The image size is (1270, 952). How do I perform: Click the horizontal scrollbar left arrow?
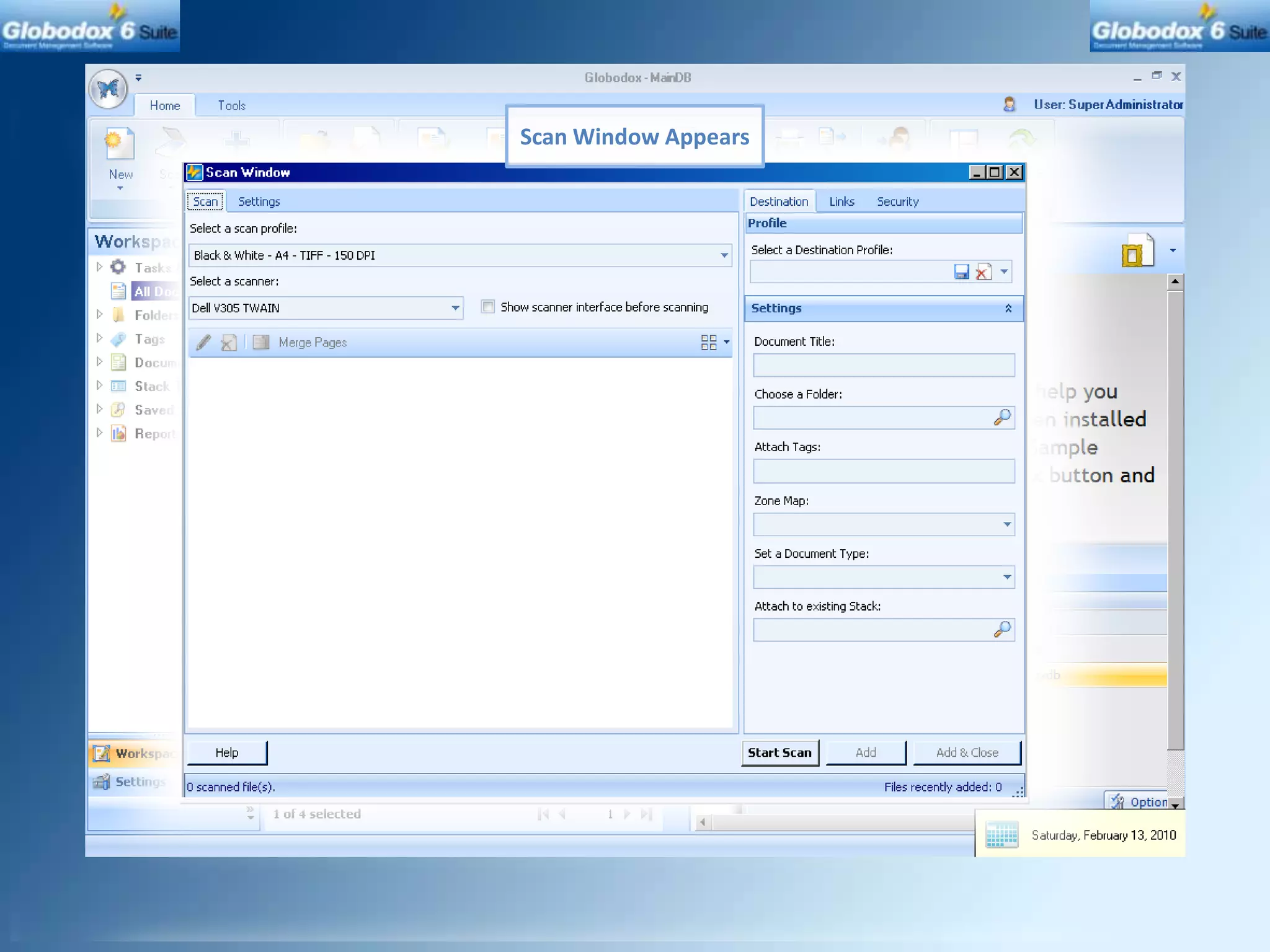click(702, 822)
